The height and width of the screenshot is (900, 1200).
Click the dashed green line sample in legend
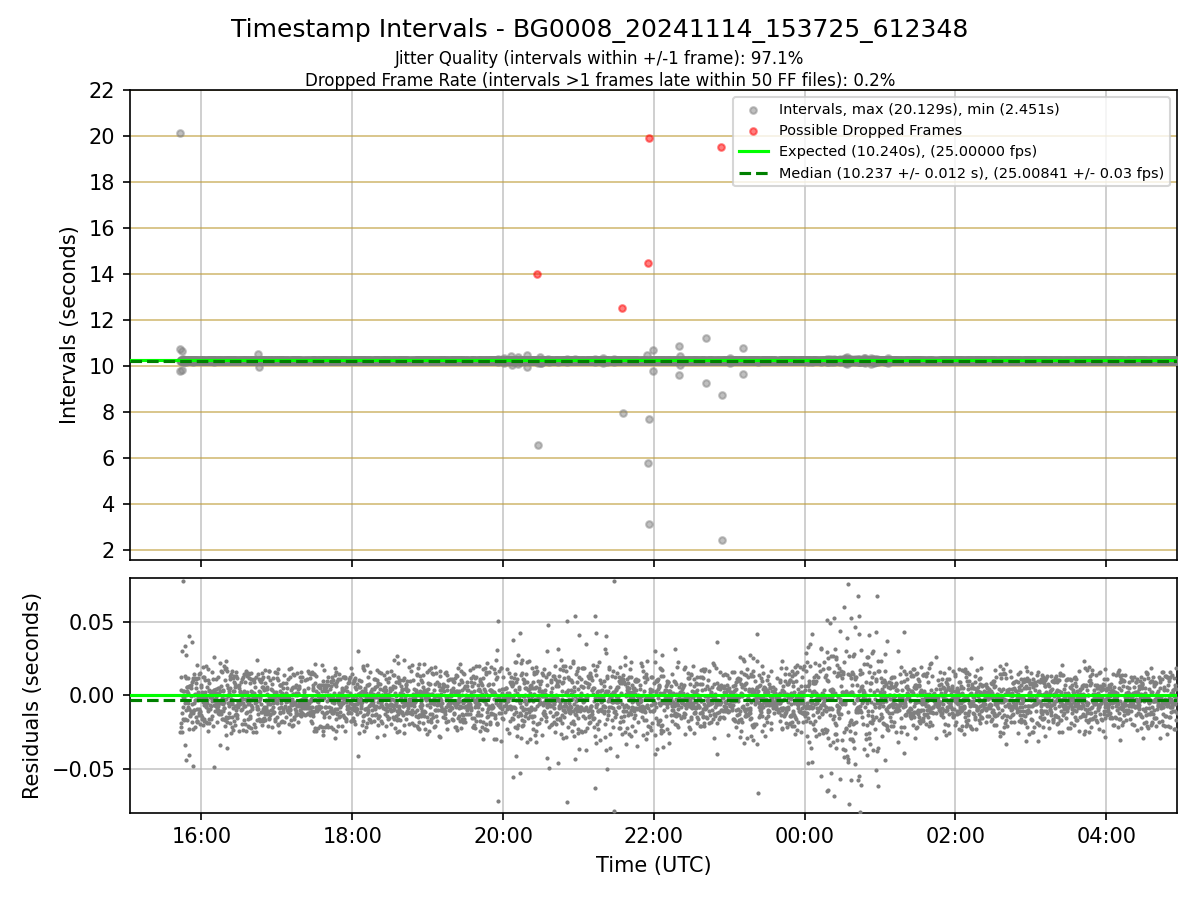[753, 174]
